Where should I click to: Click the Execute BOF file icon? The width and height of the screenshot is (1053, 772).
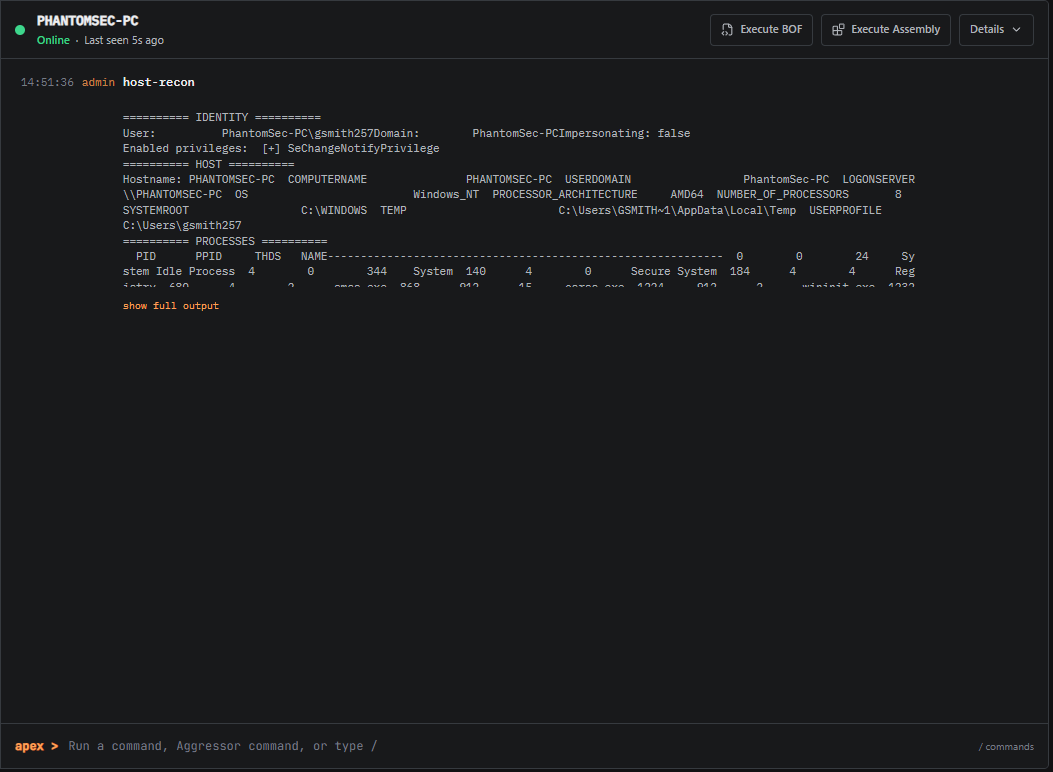(x=727, y=30)
